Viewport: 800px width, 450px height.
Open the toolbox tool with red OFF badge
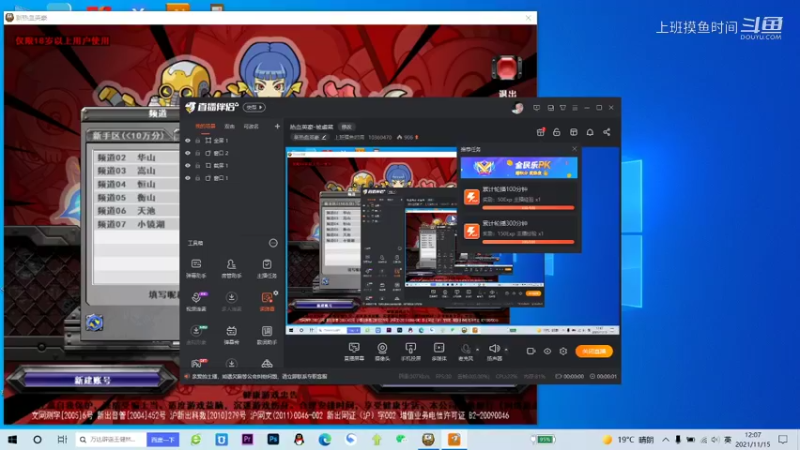pyautogui.click(x=197, y=363)
